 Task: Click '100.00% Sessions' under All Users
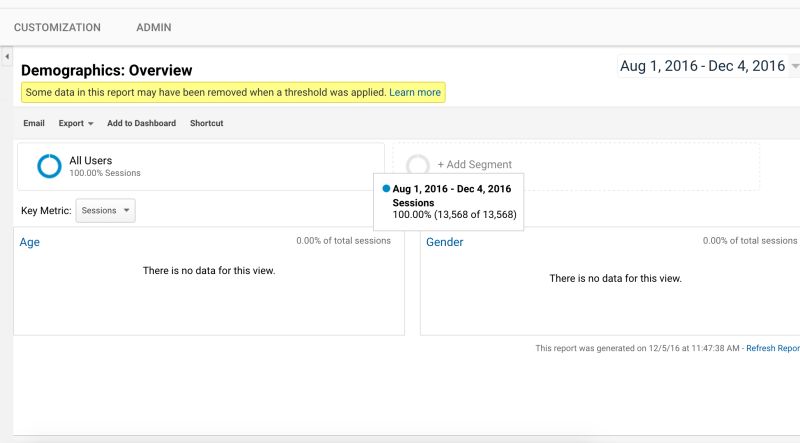point(105,173)
